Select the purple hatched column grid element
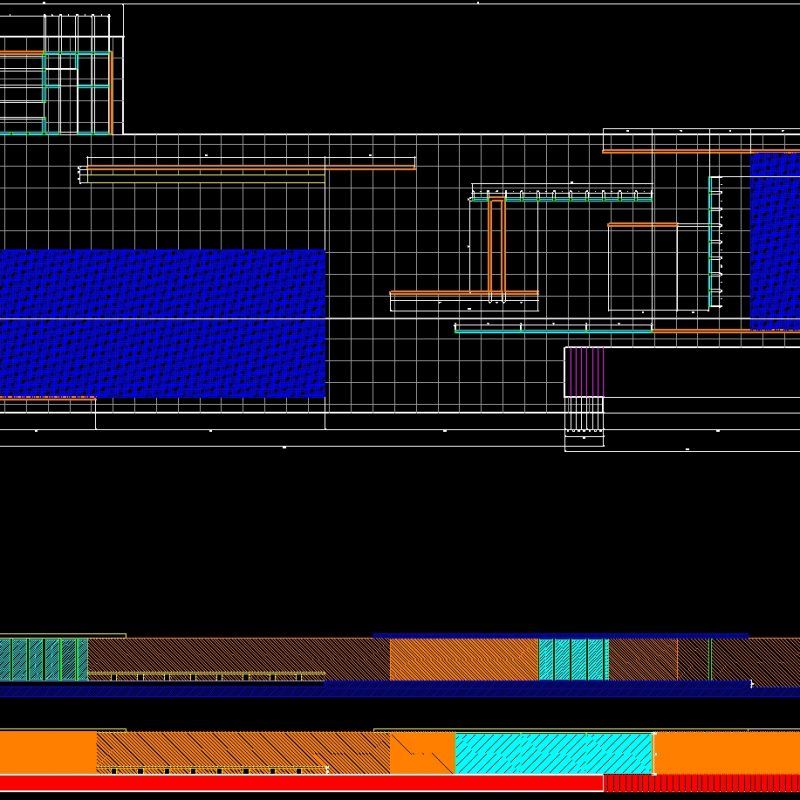 click(x=585, y=370)
